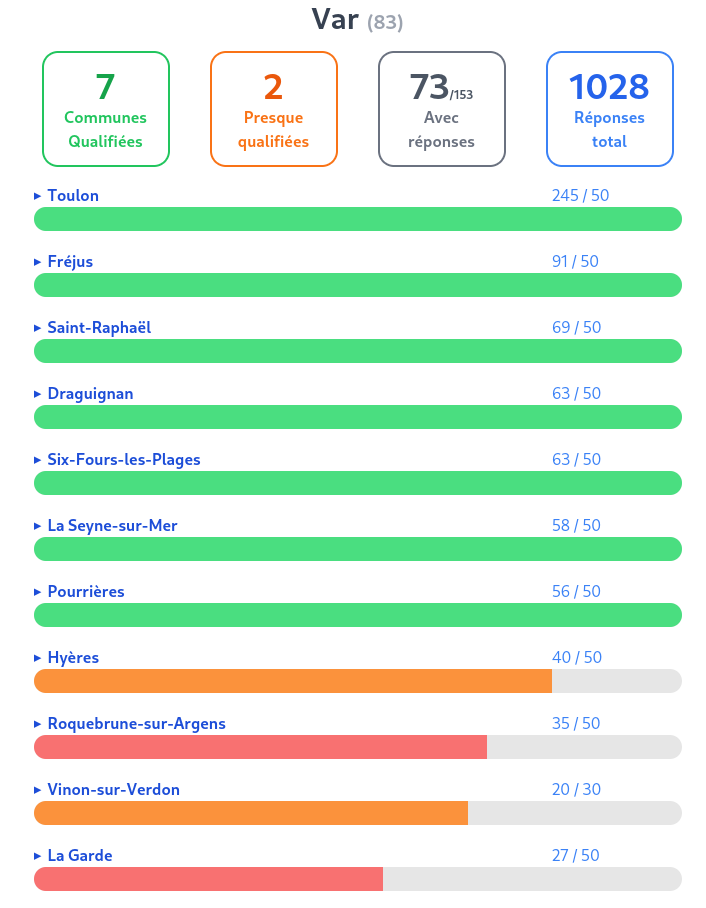Expand the Saint-Raphaël details triangle

coord(38,328)
